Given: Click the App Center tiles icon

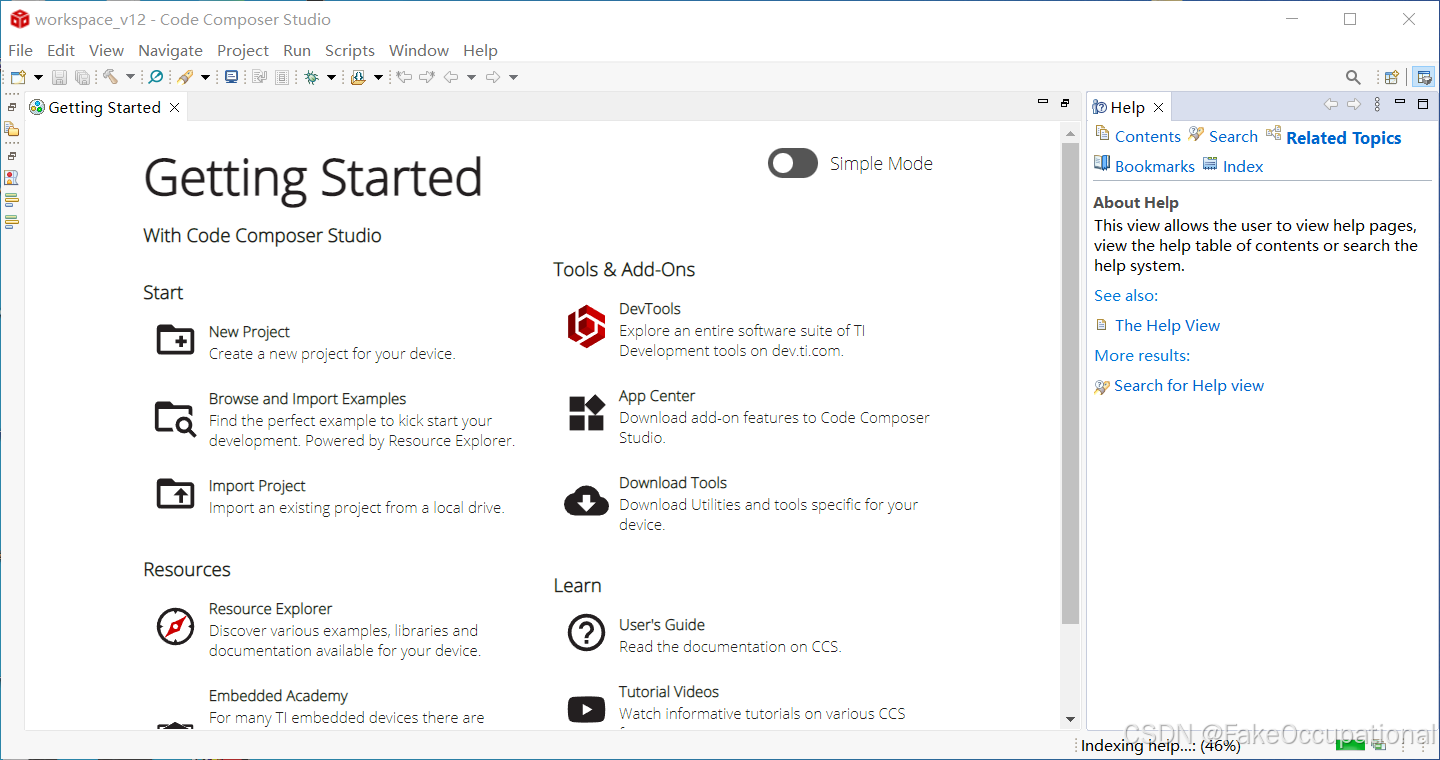Looking at the screenshot, I should point(586,413).
